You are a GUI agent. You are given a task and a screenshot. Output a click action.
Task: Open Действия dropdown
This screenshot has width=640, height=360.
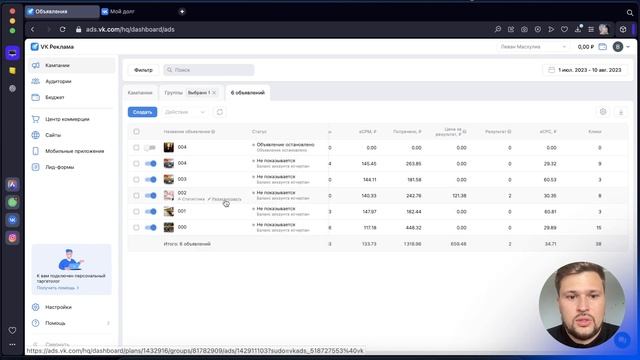point(184,112)
